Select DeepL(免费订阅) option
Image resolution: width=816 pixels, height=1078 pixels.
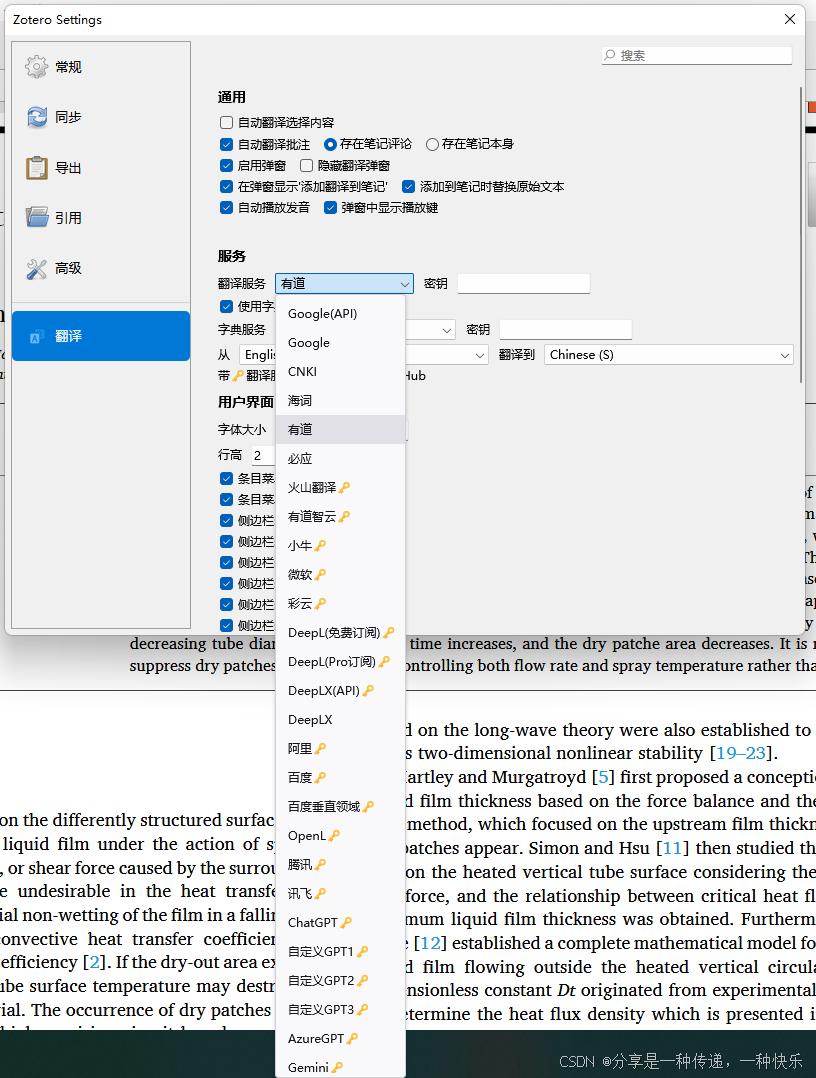point(340,632)
